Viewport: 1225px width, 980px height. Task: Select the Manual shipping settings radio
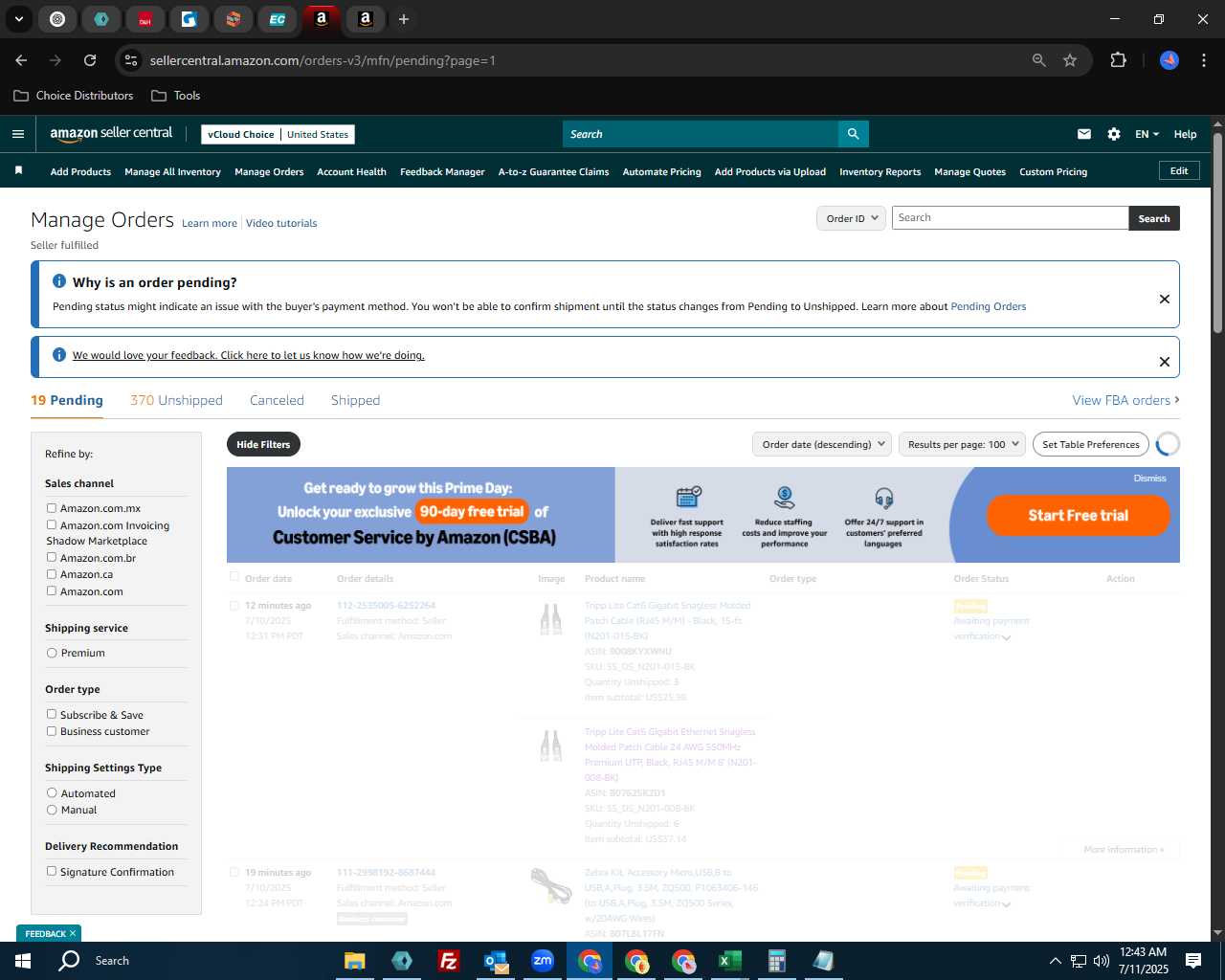(x=52, y=810)
